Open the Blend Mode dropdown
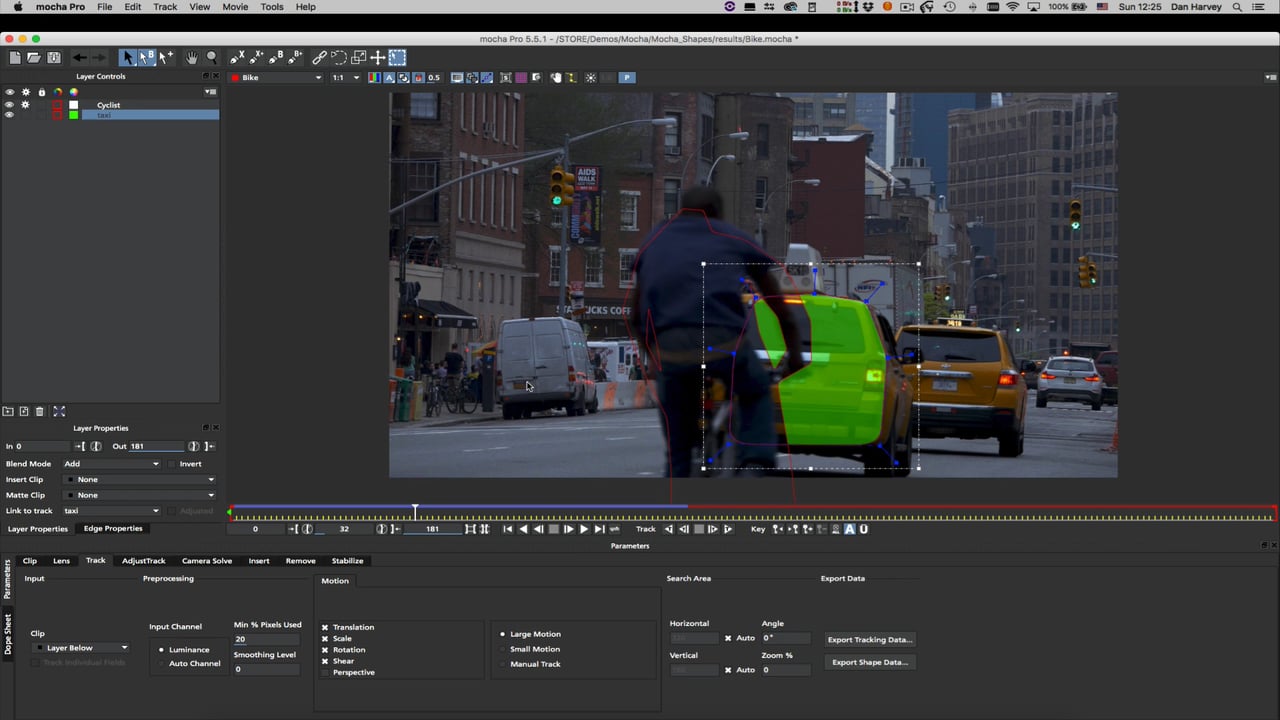Screen dimensions: 1280x720 pos(111,464)
